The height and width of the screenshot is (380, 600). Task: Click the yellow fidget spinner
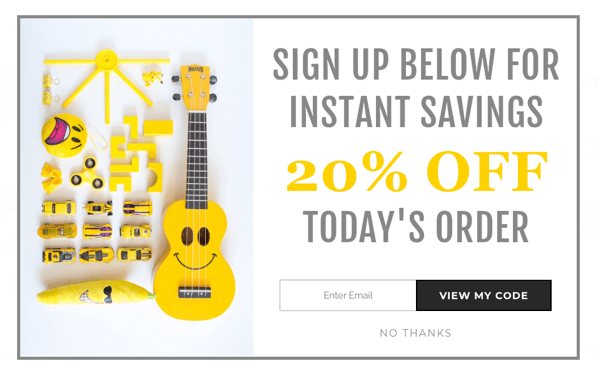(x=88, y=174)
